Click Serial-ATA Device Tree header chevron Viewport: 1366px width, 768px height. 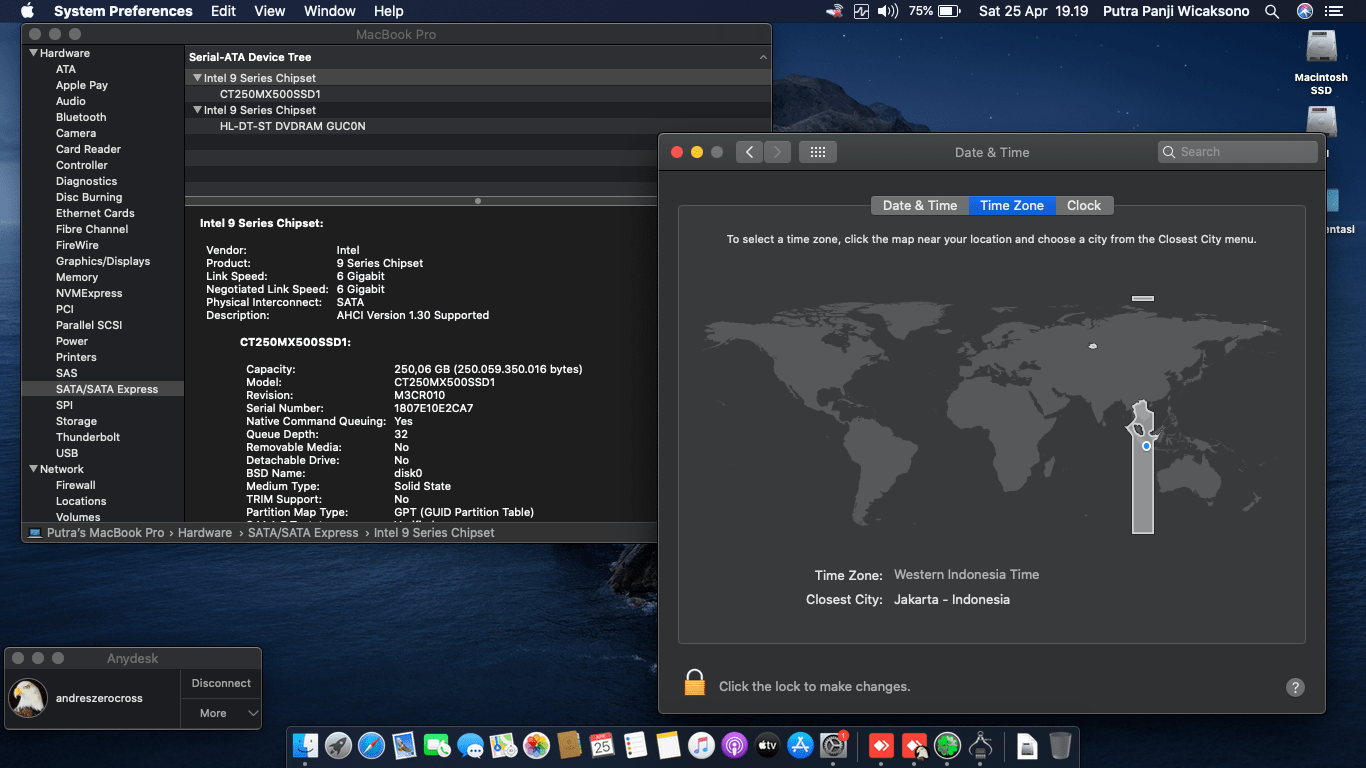point(763,58)
